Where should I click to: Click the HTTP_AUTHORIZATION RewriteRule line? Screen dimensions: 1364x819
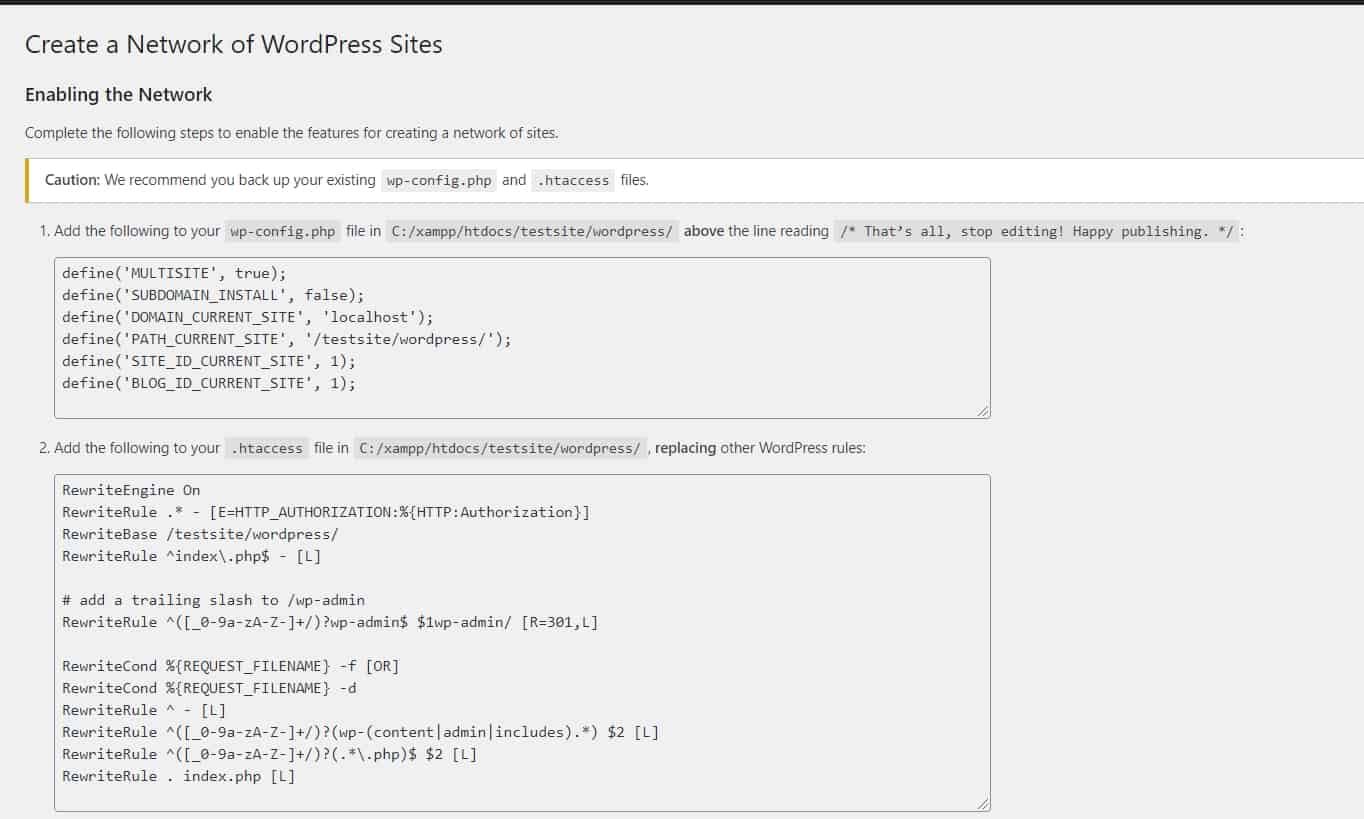326,512
